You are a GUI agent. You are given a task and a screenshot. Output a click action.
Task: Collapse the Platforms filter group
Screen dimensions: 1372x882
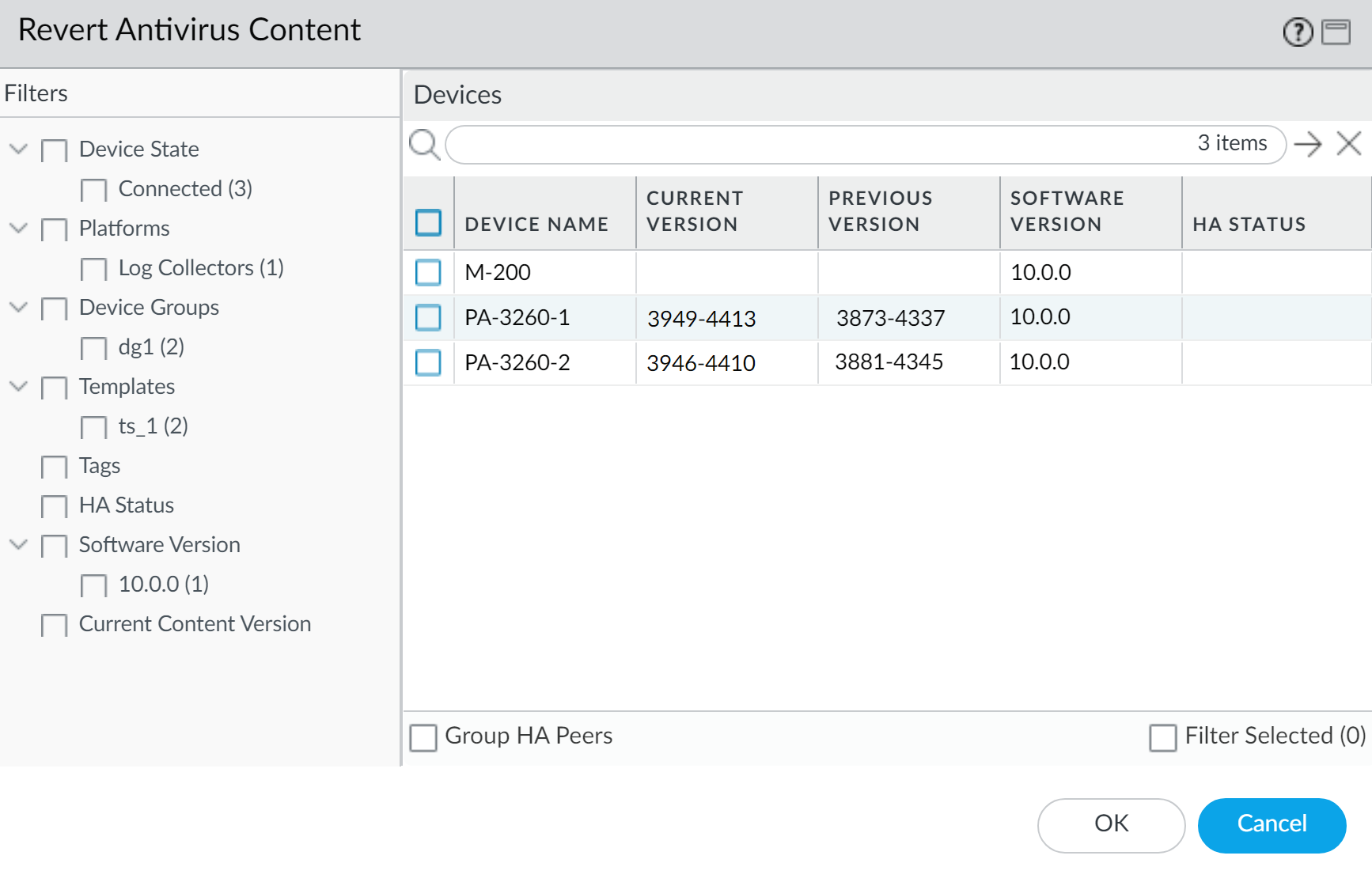click(19, 228)
